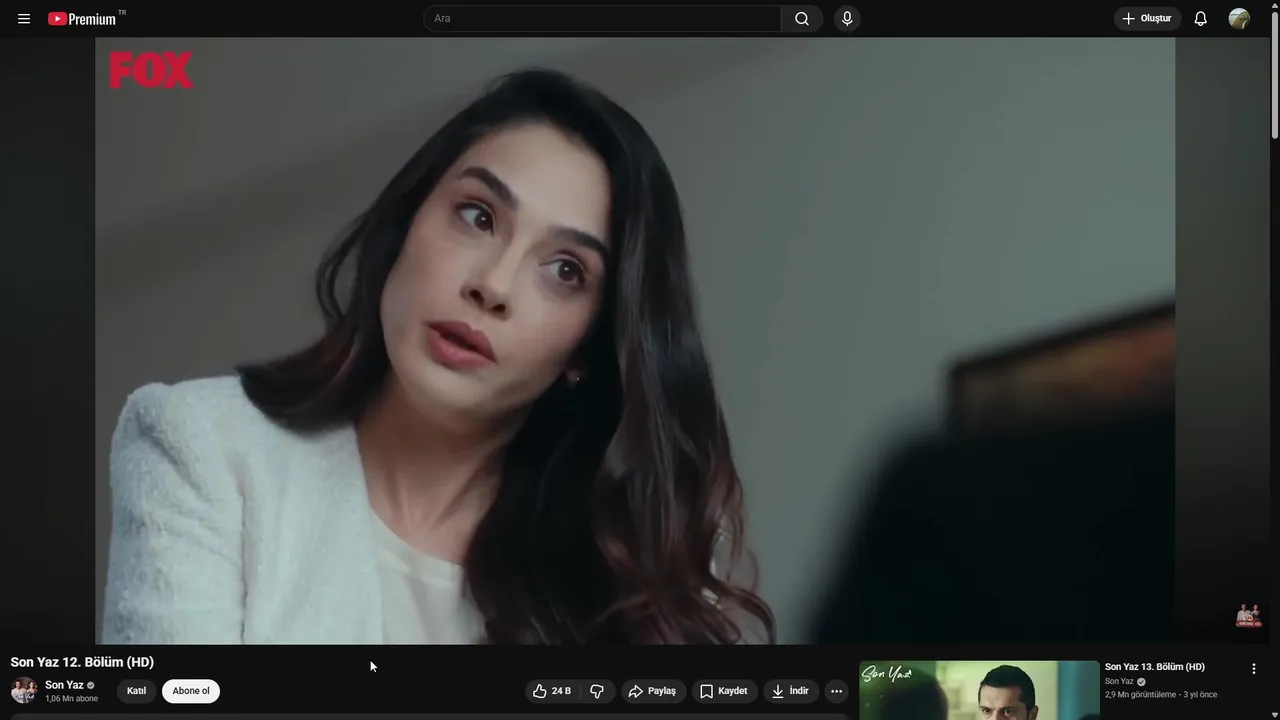Open the Son Yaz 13. Bölüm (HD) title
The height and width of the screenshot is (720, 1280).
pos(1155,667)
